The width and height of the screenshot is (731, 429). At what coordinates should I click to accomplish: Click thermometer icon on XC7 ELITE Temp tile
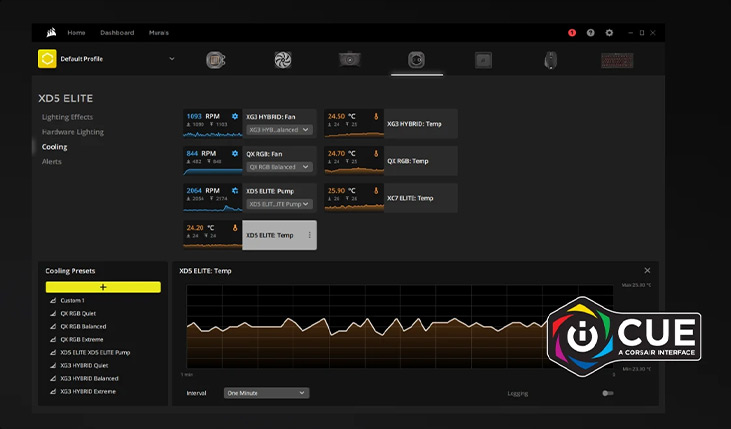[x=376, y=190]
